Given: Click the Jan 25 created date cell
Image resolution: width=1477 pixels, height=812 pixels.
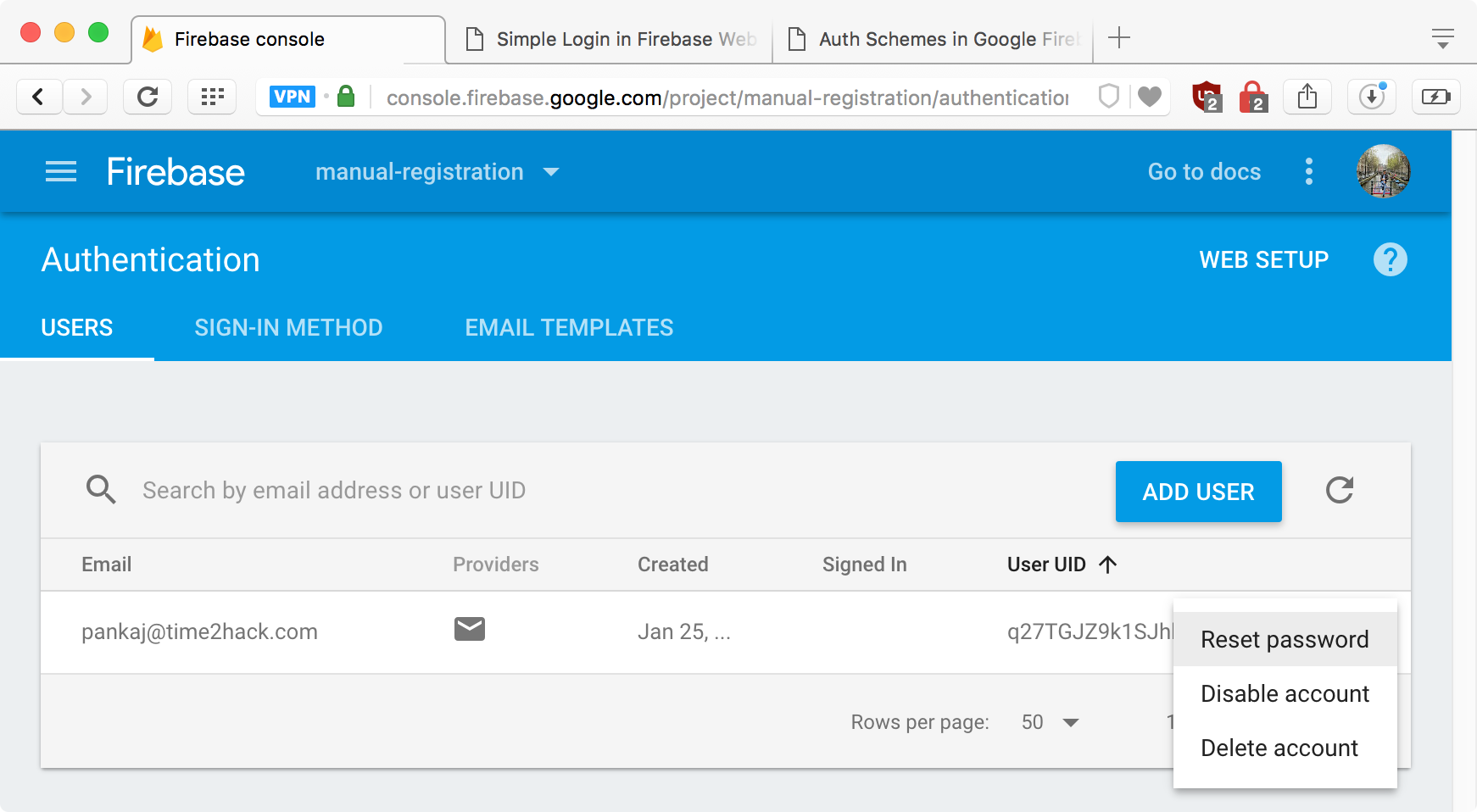Looking at the screenshot, I should [x=684, y=631].
